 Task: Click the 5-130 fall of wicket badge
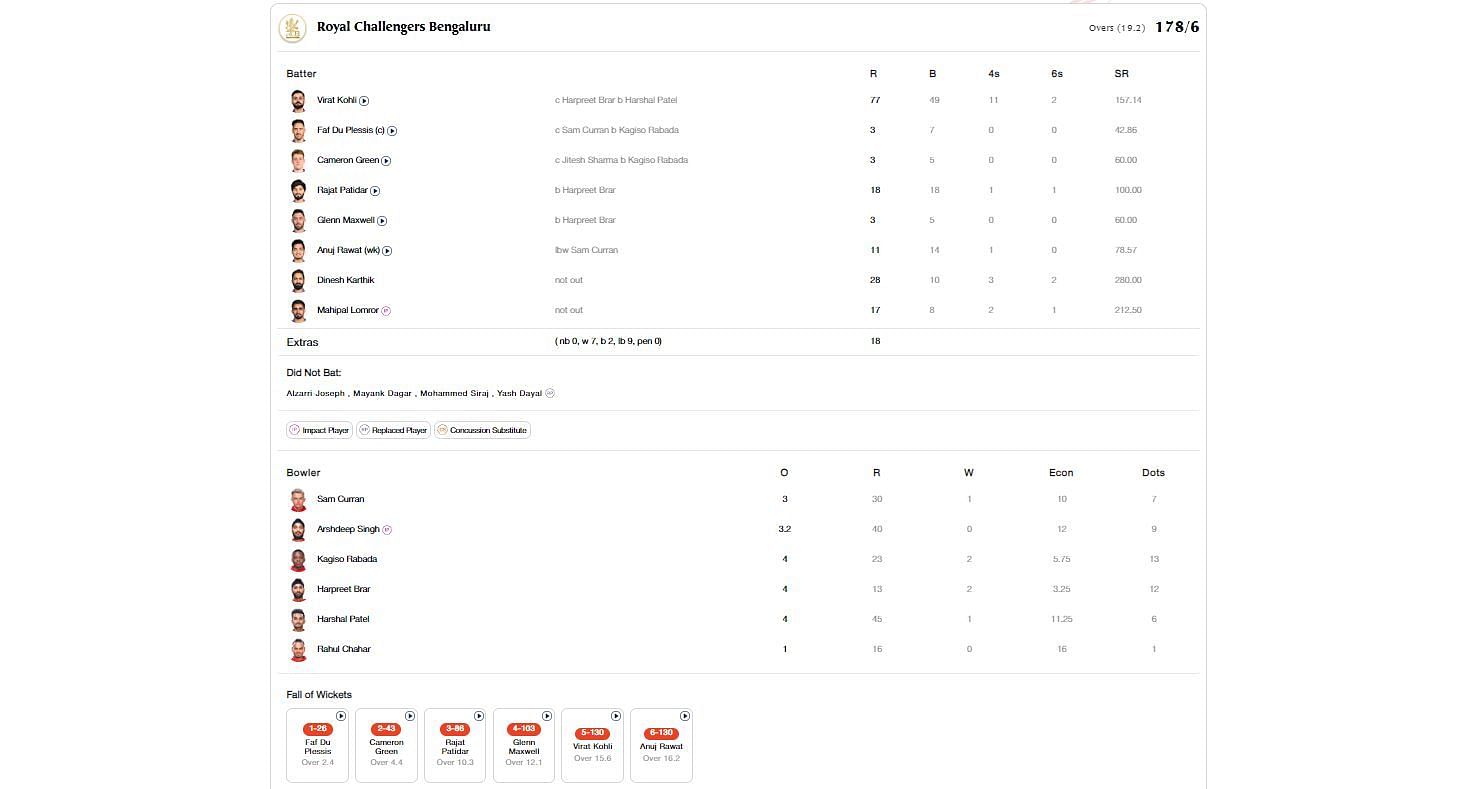coord(592,733)
